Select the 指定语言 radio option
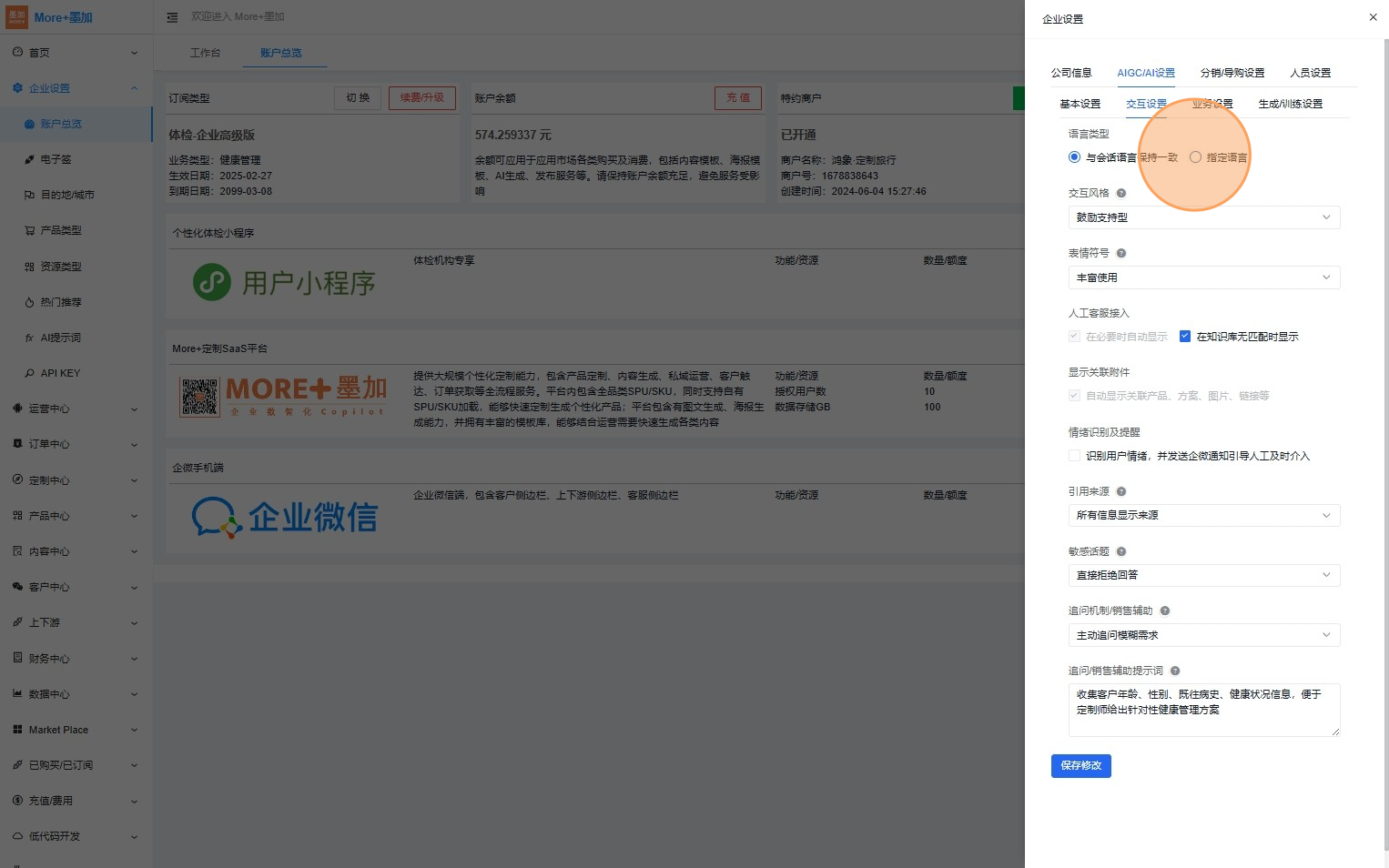This screenshot has height=868, width=1389. pyautogui.click(x=1196, y=157)
